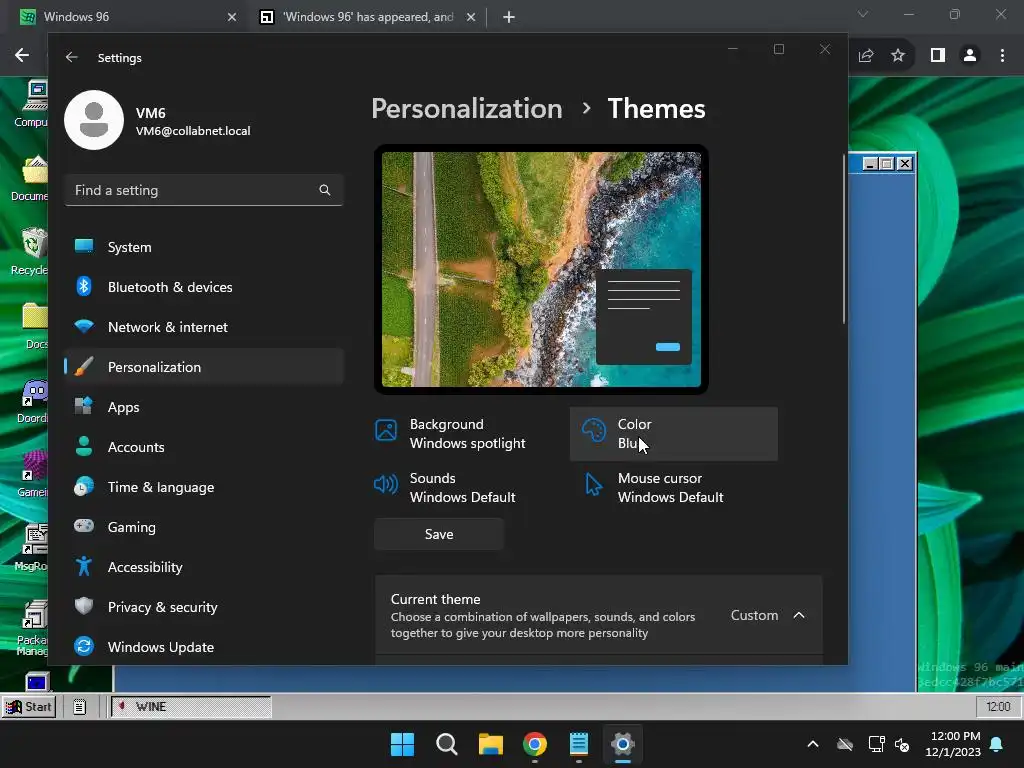This screenshot has height=768, width=1024.
Task: Open the Color Blue theme option
Action: click(673, 434)
